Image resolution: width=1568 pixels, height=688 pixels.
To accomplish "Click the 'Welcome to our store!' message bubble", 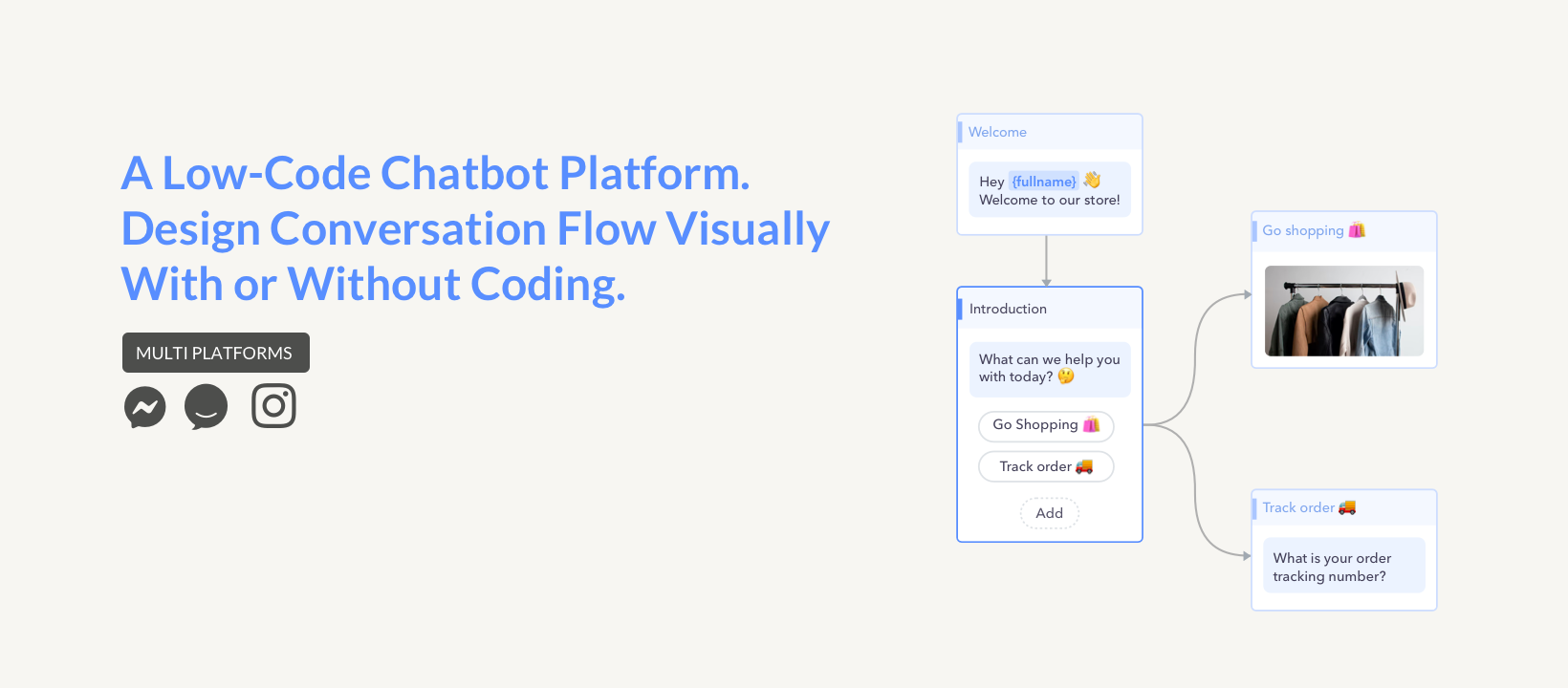I will [x=1050, y=190].
